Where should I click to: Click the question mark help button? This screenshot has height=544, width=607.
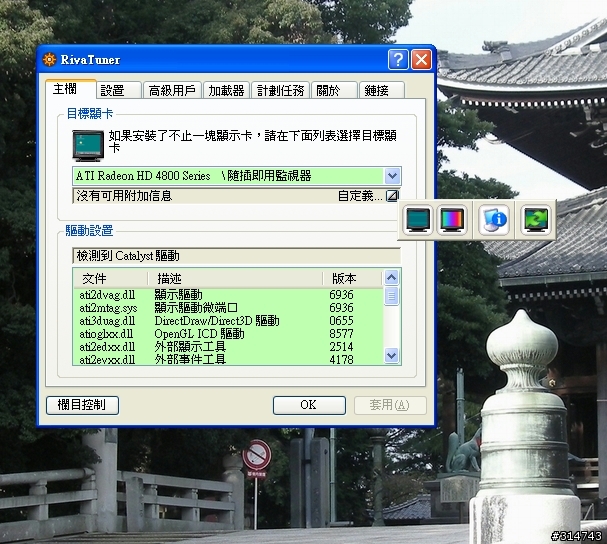tap(398, 60)
